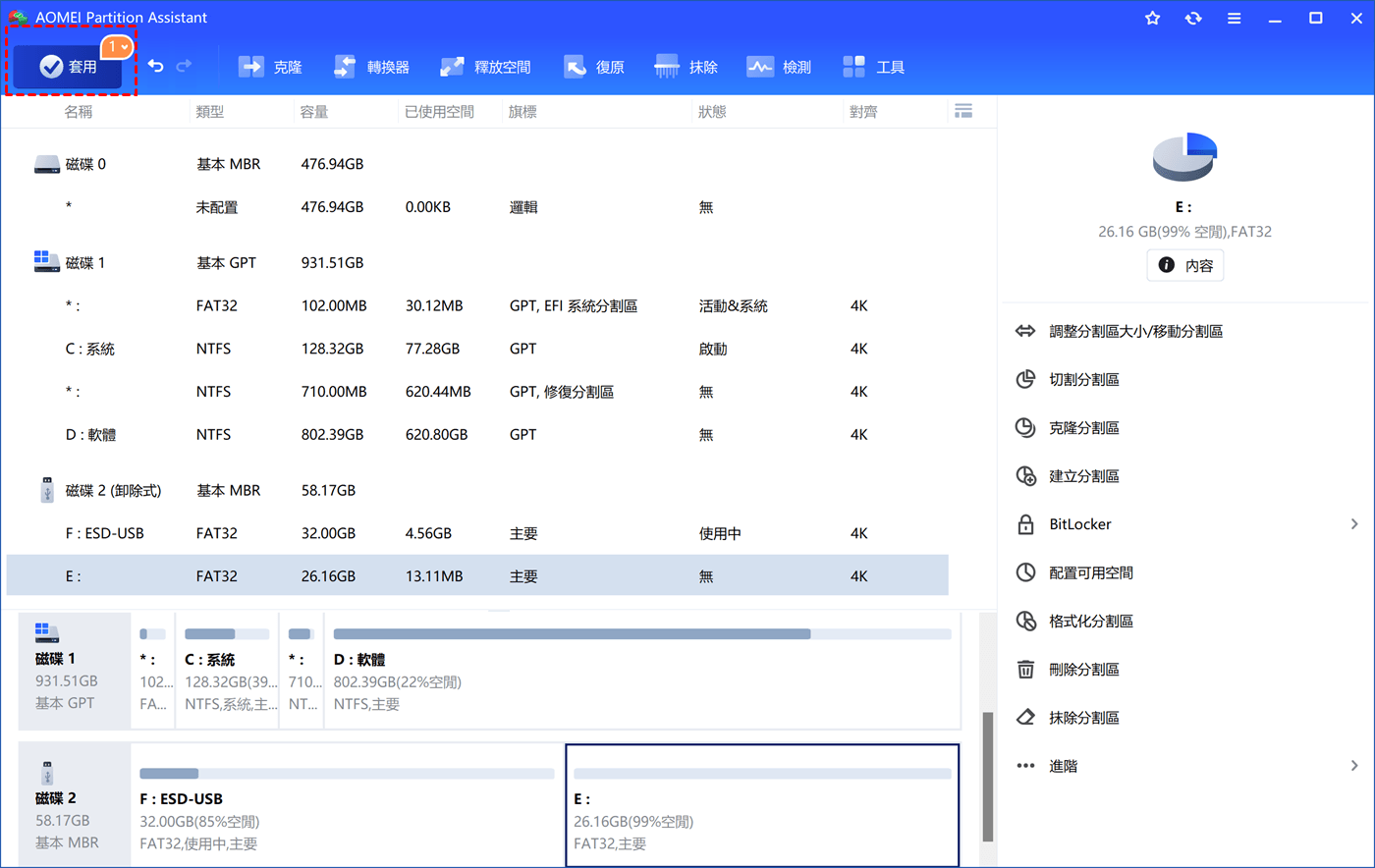Click the F: ESD-USB block in disk map
Viewport: 1375px width, 868px height.
[348, 805]
